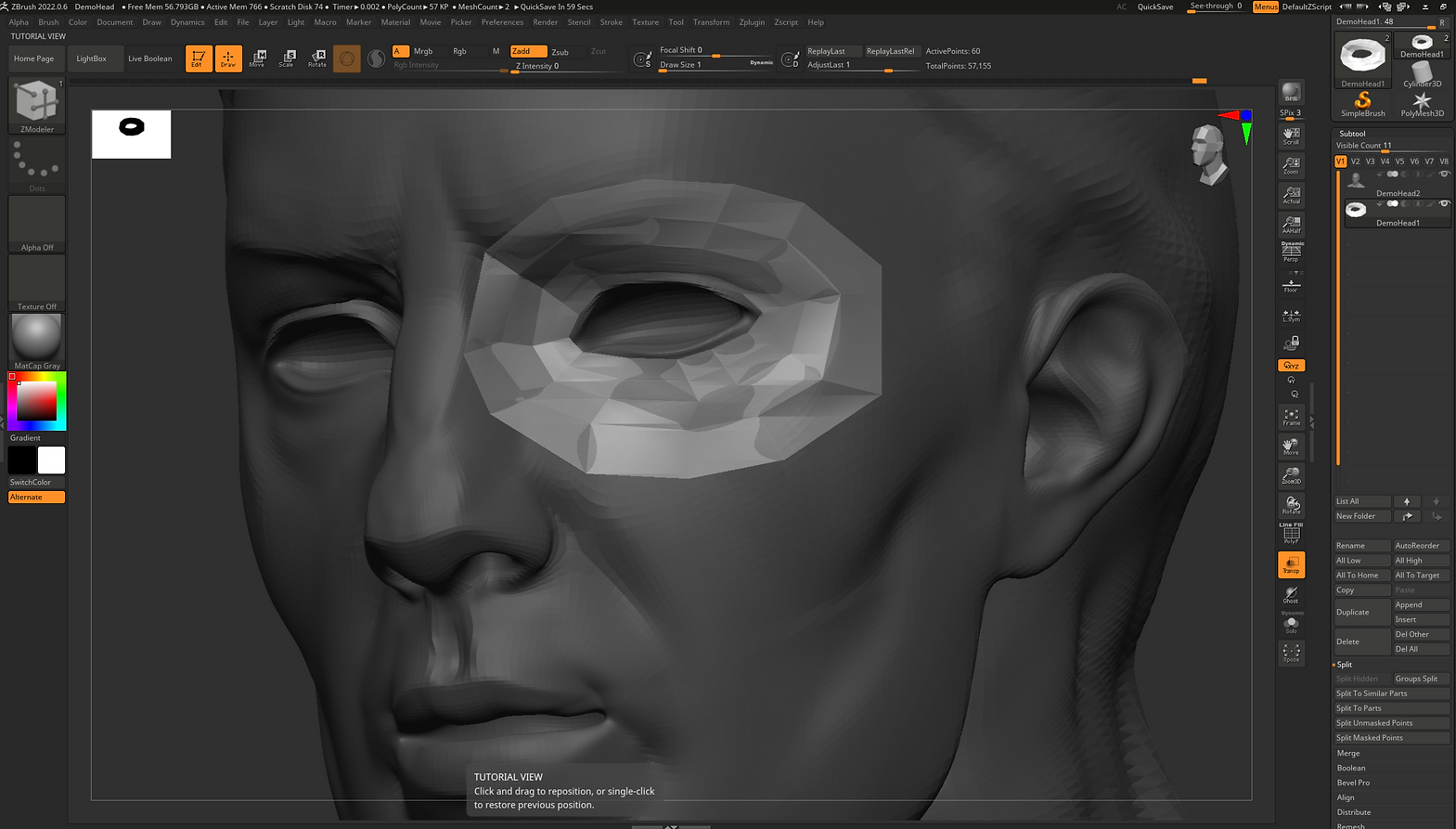Open LightBox

click(x=91, y=58)
